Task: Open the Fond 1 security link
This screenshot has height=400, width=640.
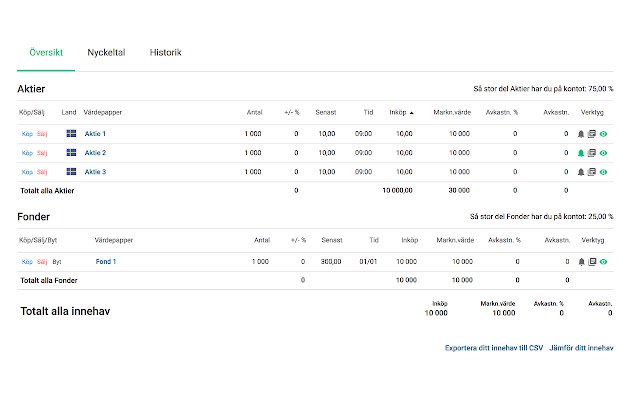Action: [x=106, y=261]
